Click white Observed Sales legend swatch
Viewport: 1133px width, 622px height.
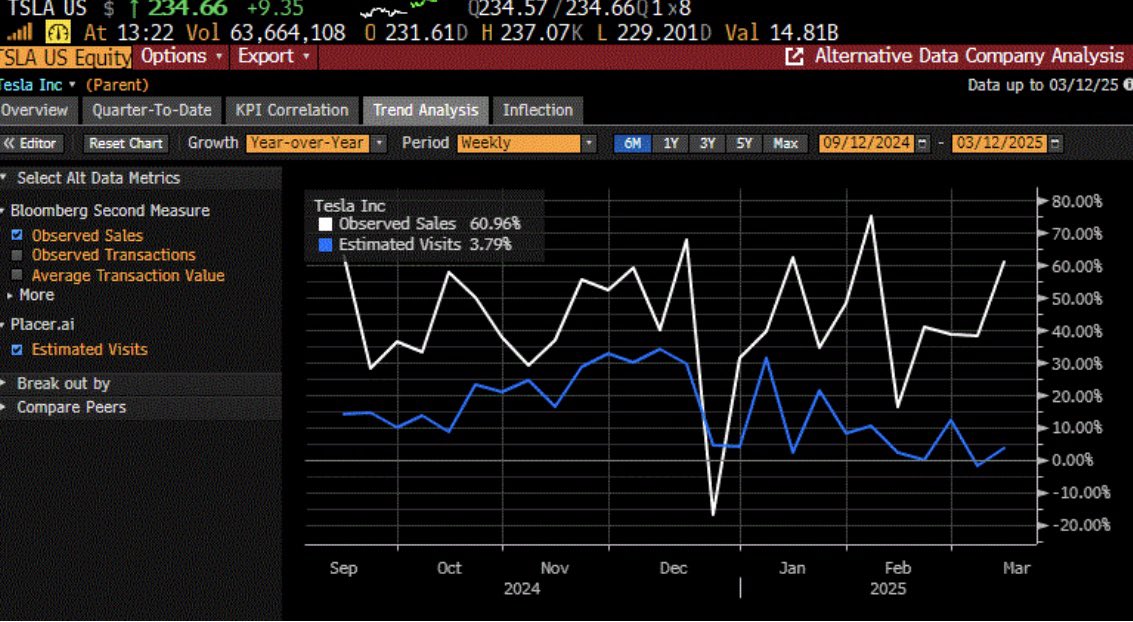click(x=325, y=225)
